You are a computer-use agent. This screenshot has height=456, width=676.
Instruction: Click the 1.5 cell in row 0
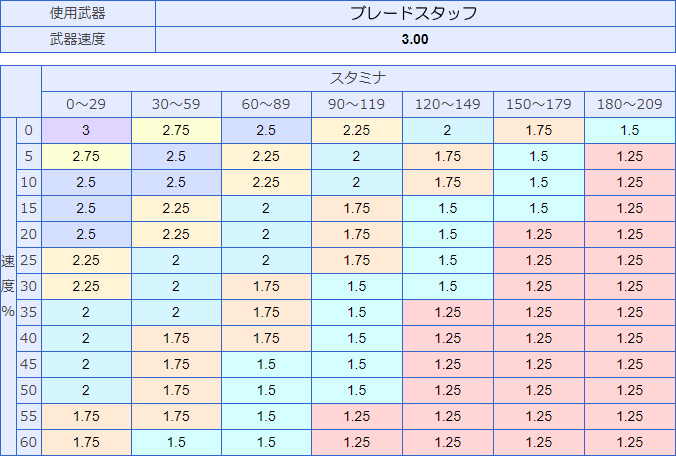[630, 130]
